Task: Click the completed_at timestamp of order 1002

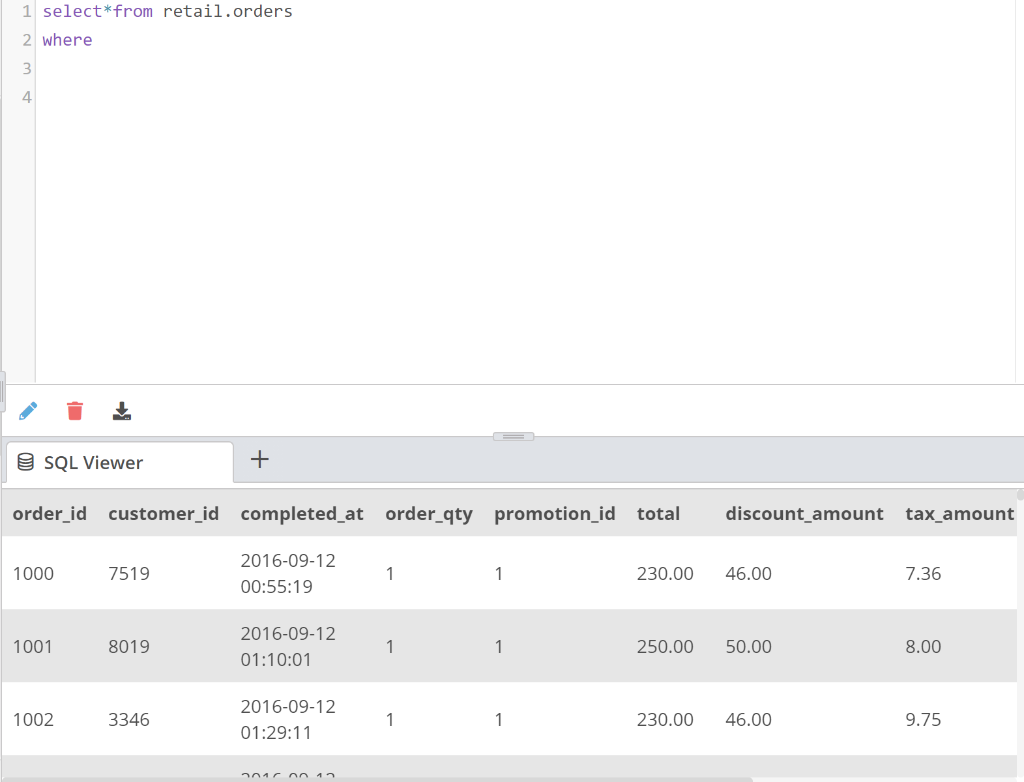Action: pyautogui.click(x=287, y=719)
